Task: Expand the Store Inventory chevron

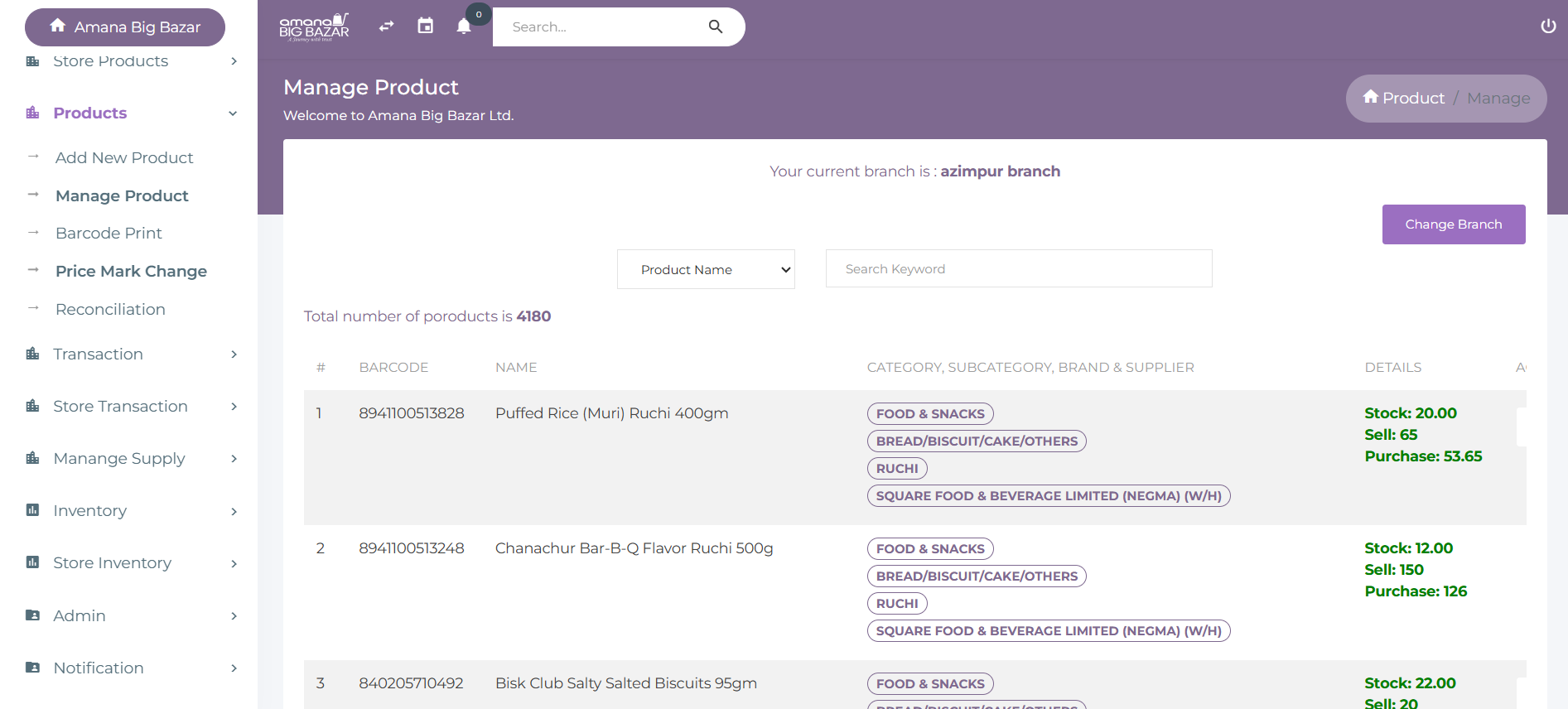Action: click(234, 564)
